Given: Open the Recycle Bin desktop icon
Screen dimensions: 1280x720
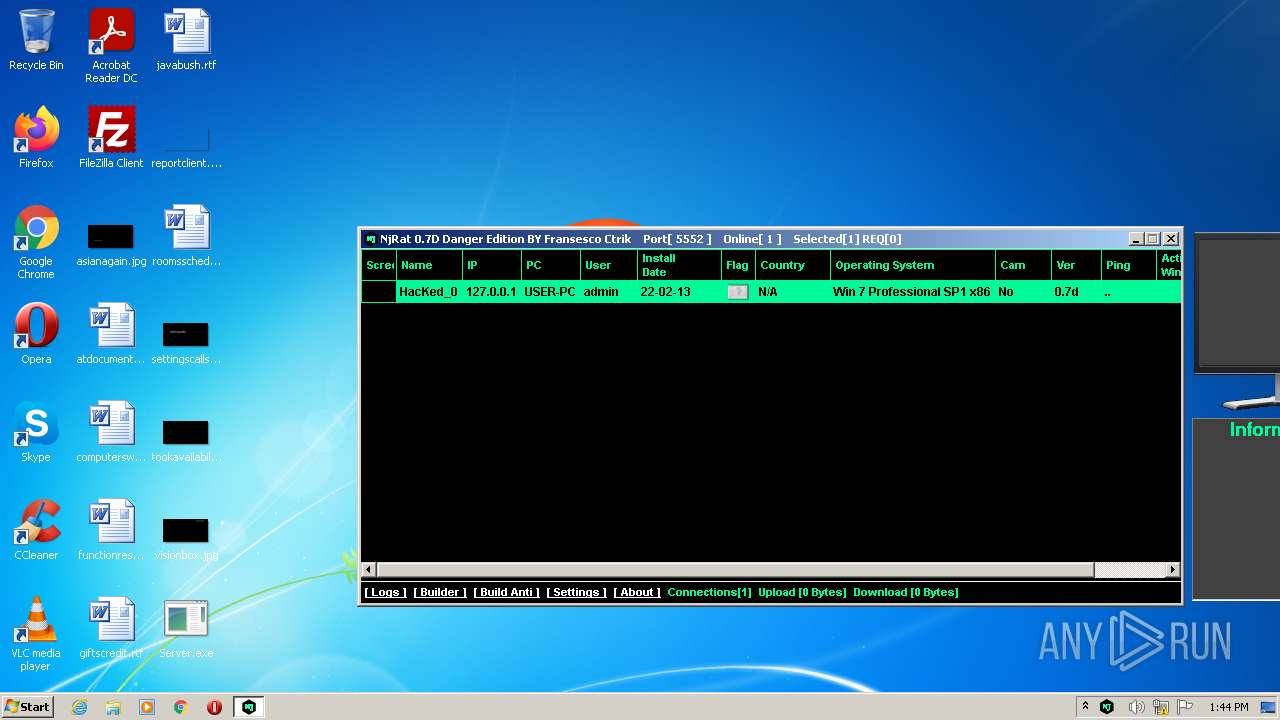Looking at the screenshot, I should point(36,41).
